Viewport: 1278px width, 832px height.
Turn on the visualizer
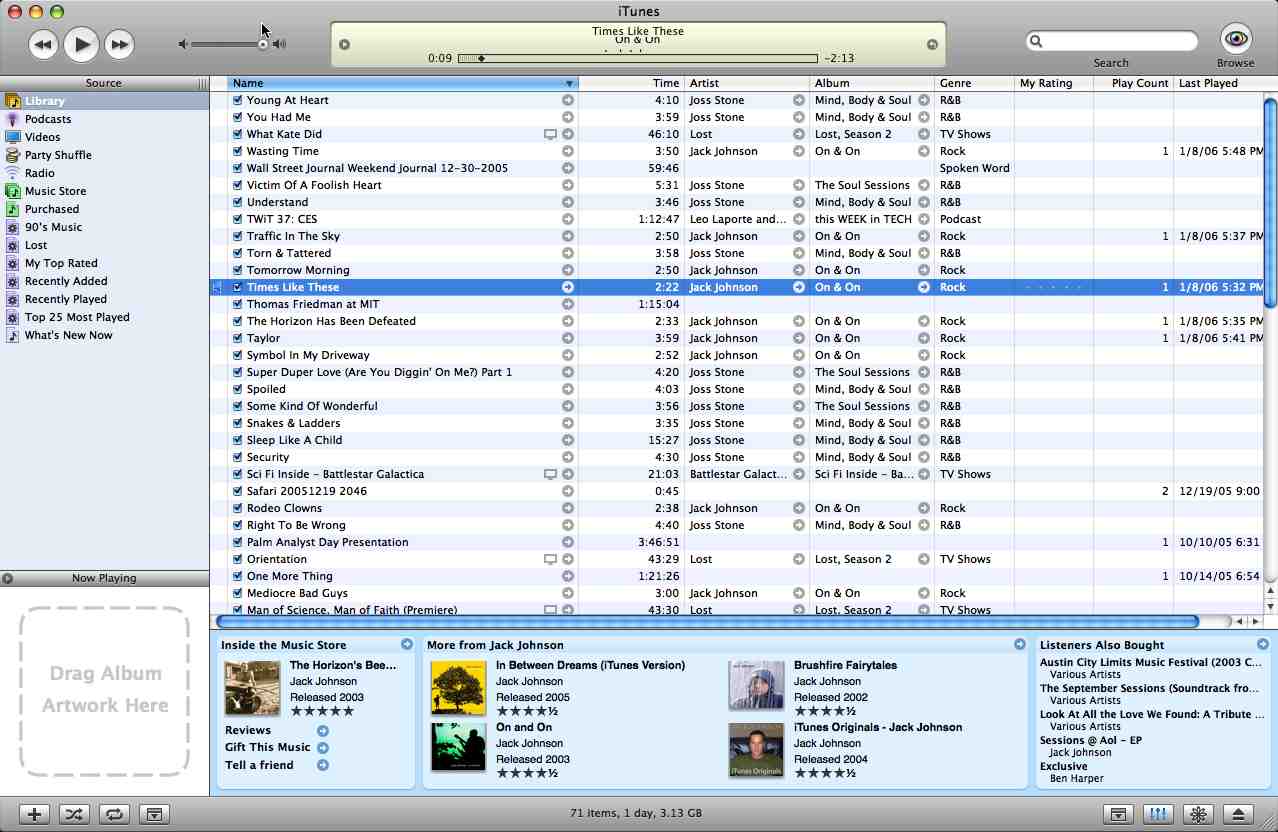click(1197, 814)
